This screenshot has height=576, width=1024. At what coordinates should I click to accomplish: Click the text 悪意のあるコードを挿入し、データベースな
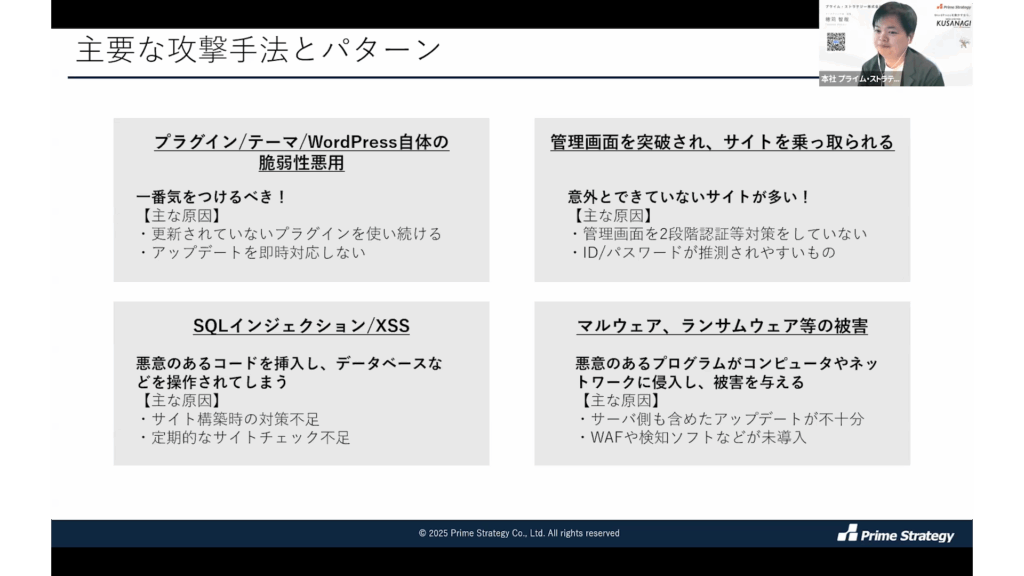pyautogui.click(x=289, y=364)
